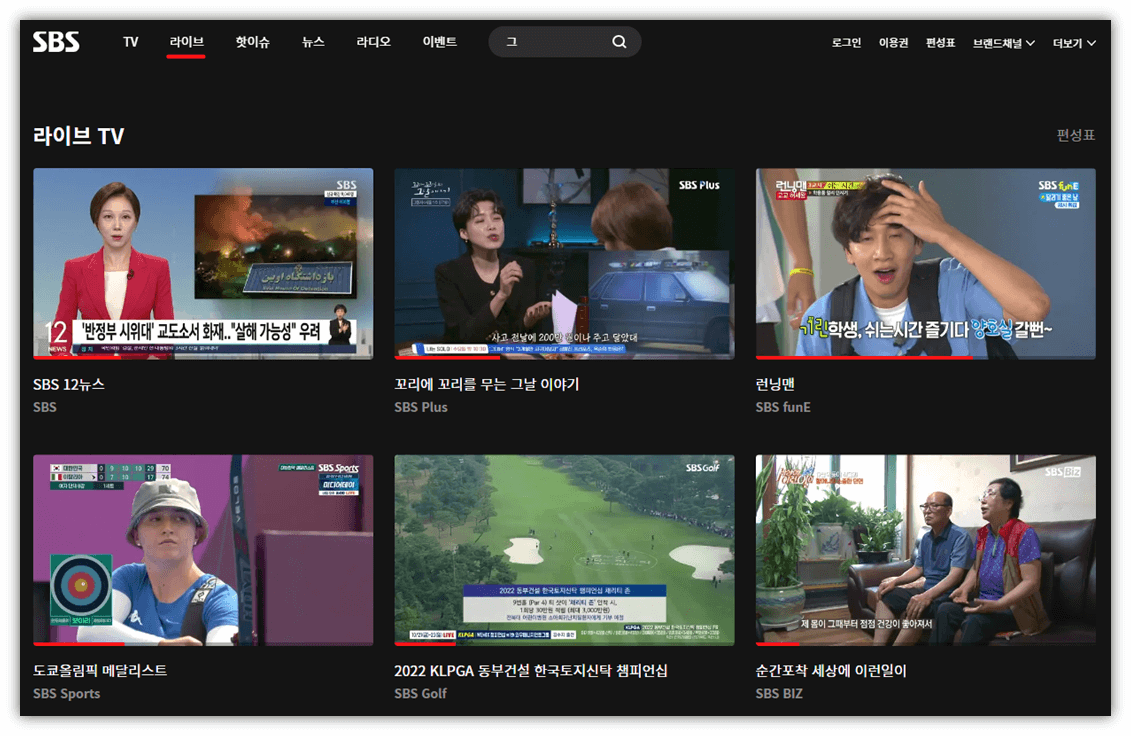Open 순간포착 세상에 이런일이 title
The image size is (1131, 736).
tap(831, 670)
